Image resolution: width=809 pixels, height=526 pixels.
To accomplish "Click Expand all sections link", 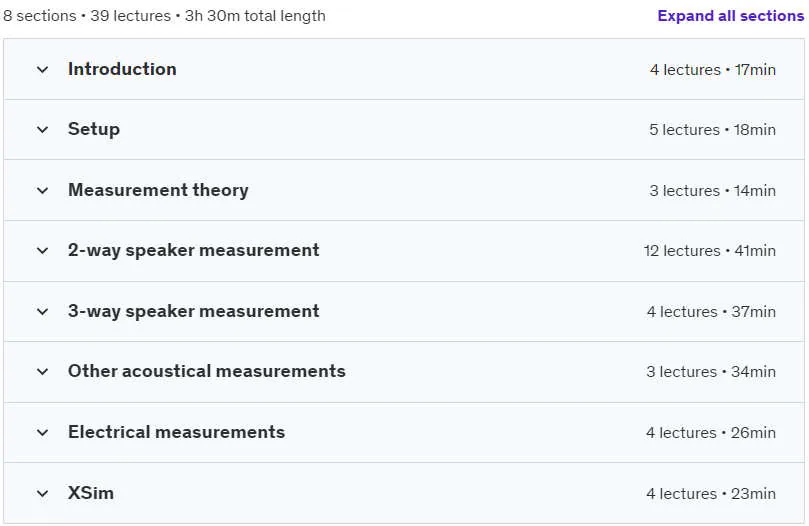I will (731, 16).
